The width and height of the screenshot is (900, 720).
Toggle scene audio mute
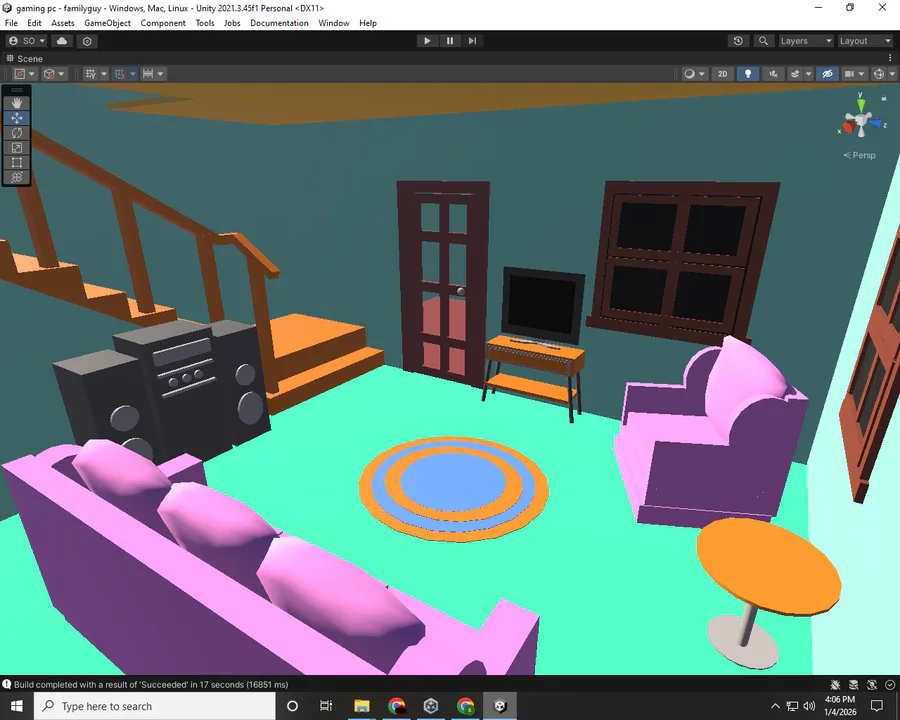(x=773, y=73)
